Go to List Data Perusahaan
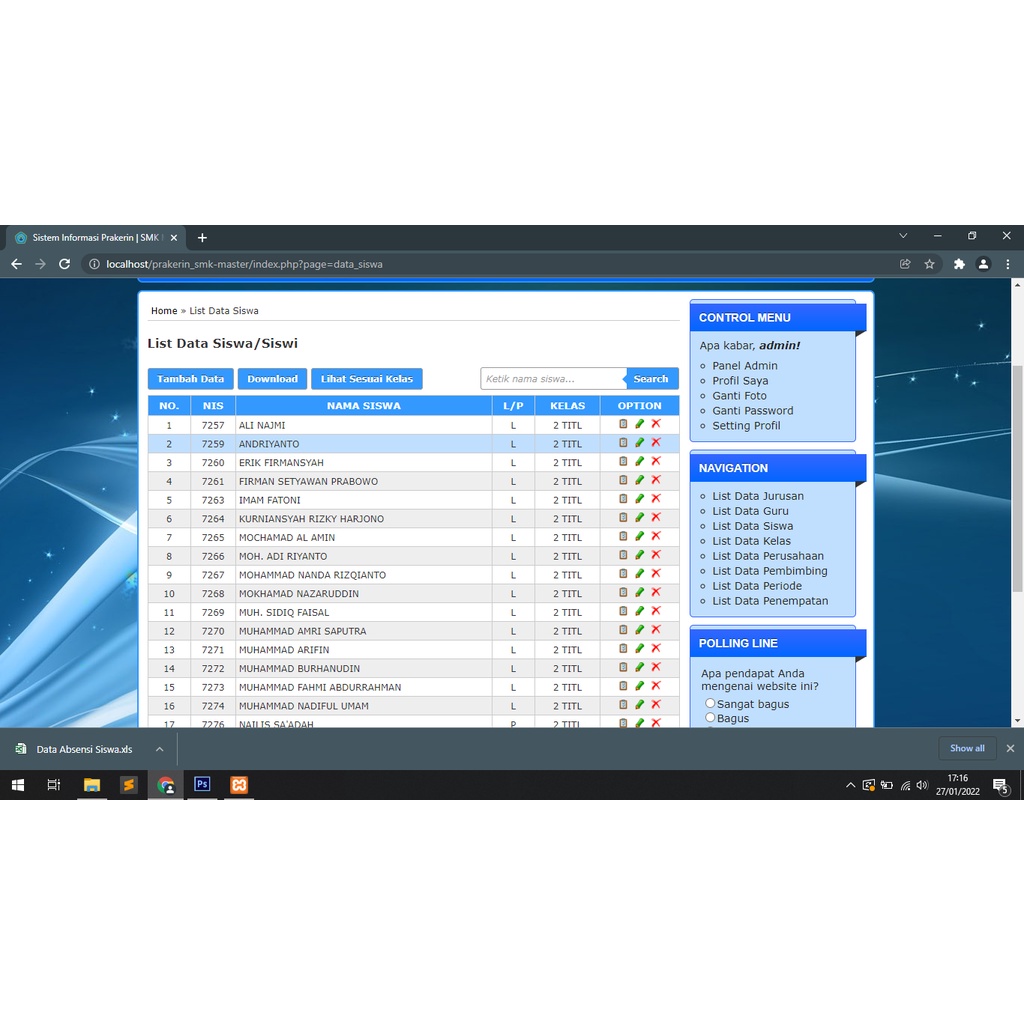 tap(767, 556)
